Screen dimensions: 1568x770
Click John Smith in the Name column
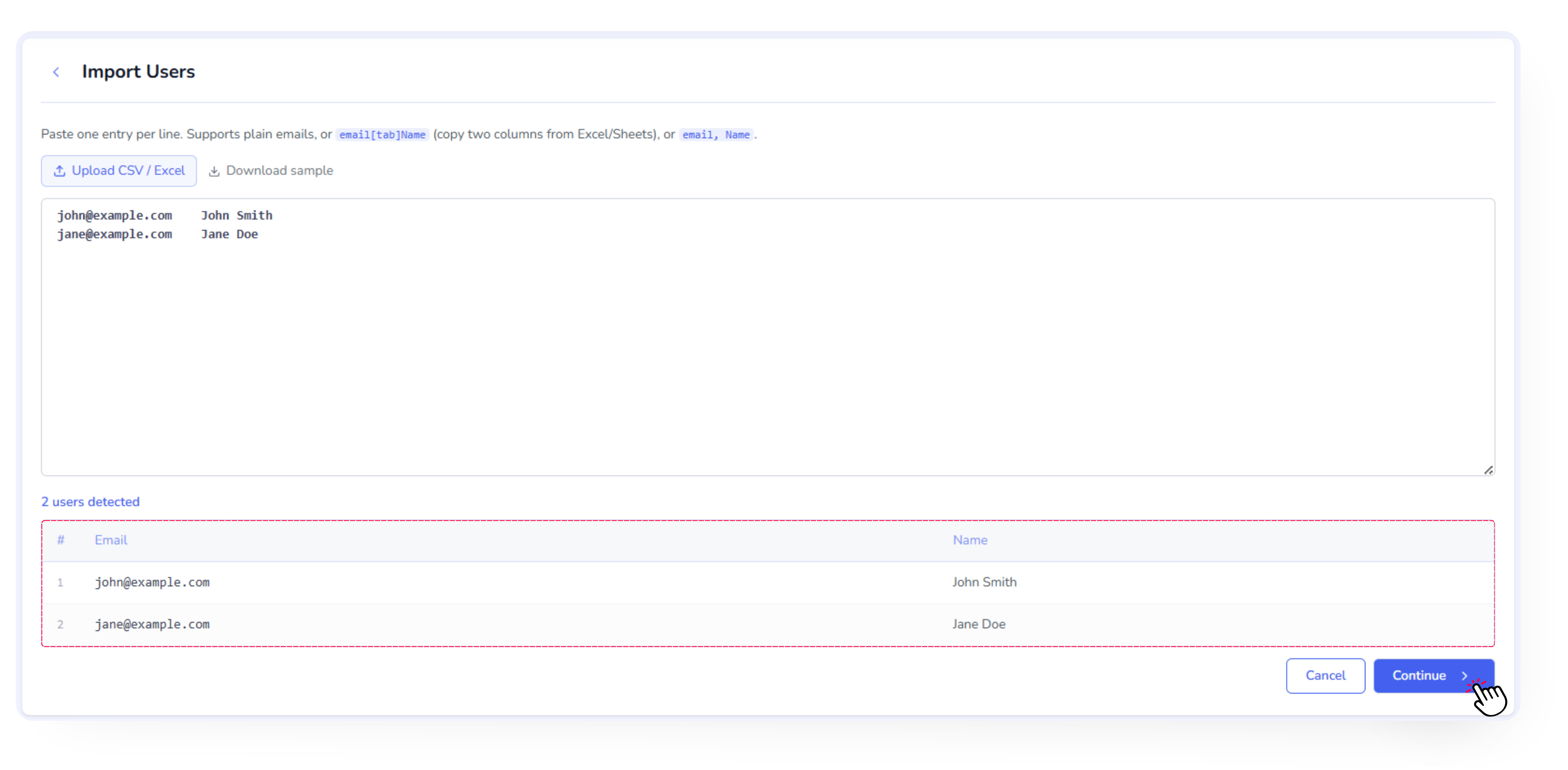click(x=984, y=582)
